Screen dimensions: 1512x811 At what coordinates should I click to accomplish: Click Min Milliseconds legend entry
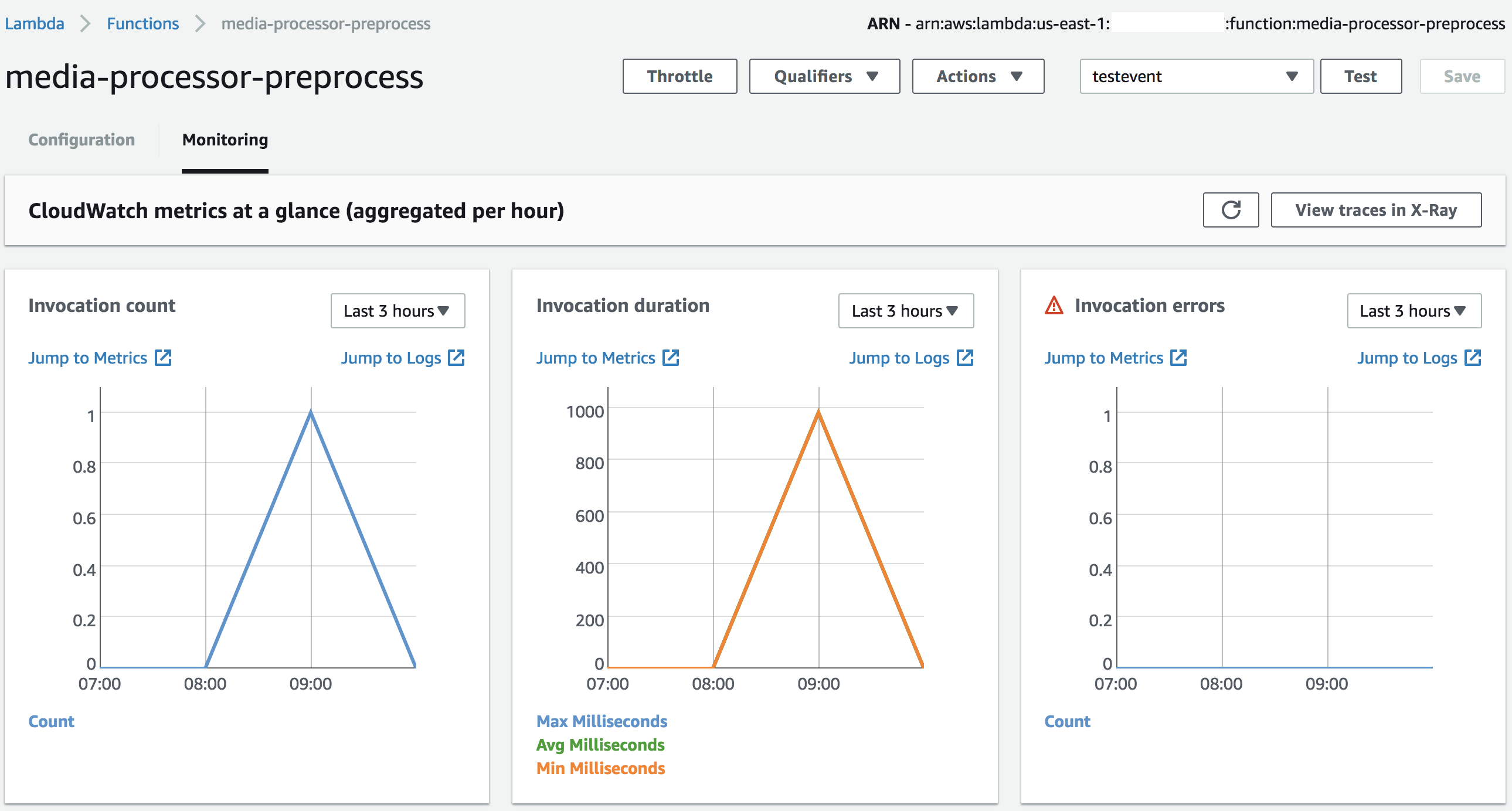click(x=600, y=768)
